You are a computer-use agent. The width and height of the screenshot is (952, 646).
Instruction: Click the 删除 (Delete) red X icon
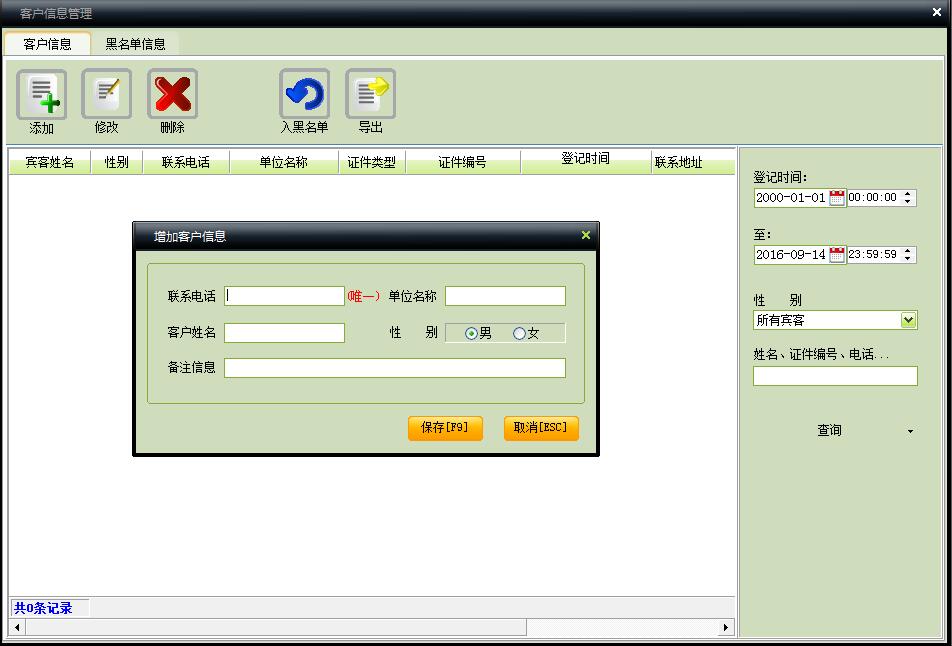pyautogui.click(x=172, y=96)
